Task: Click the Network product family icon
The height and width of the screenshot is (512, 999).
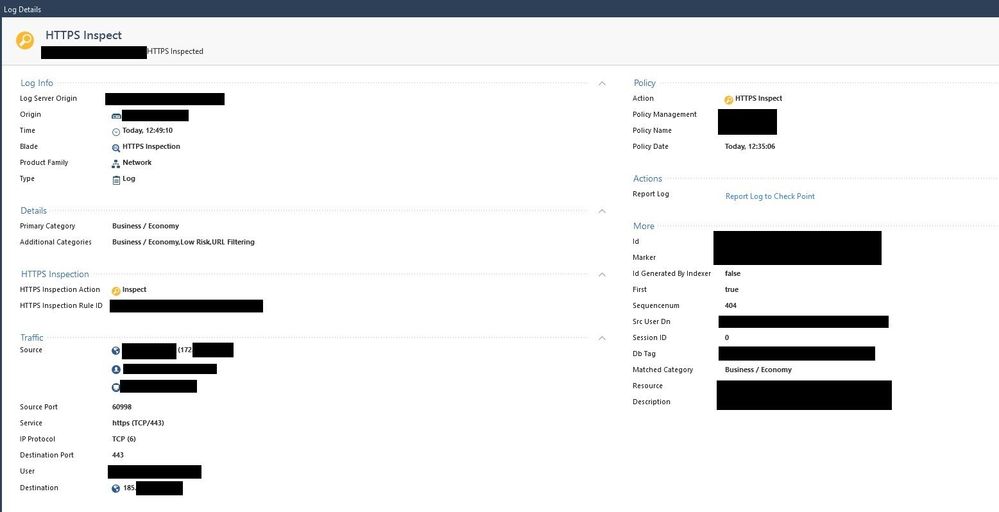Action: click(x=116, y=163)
